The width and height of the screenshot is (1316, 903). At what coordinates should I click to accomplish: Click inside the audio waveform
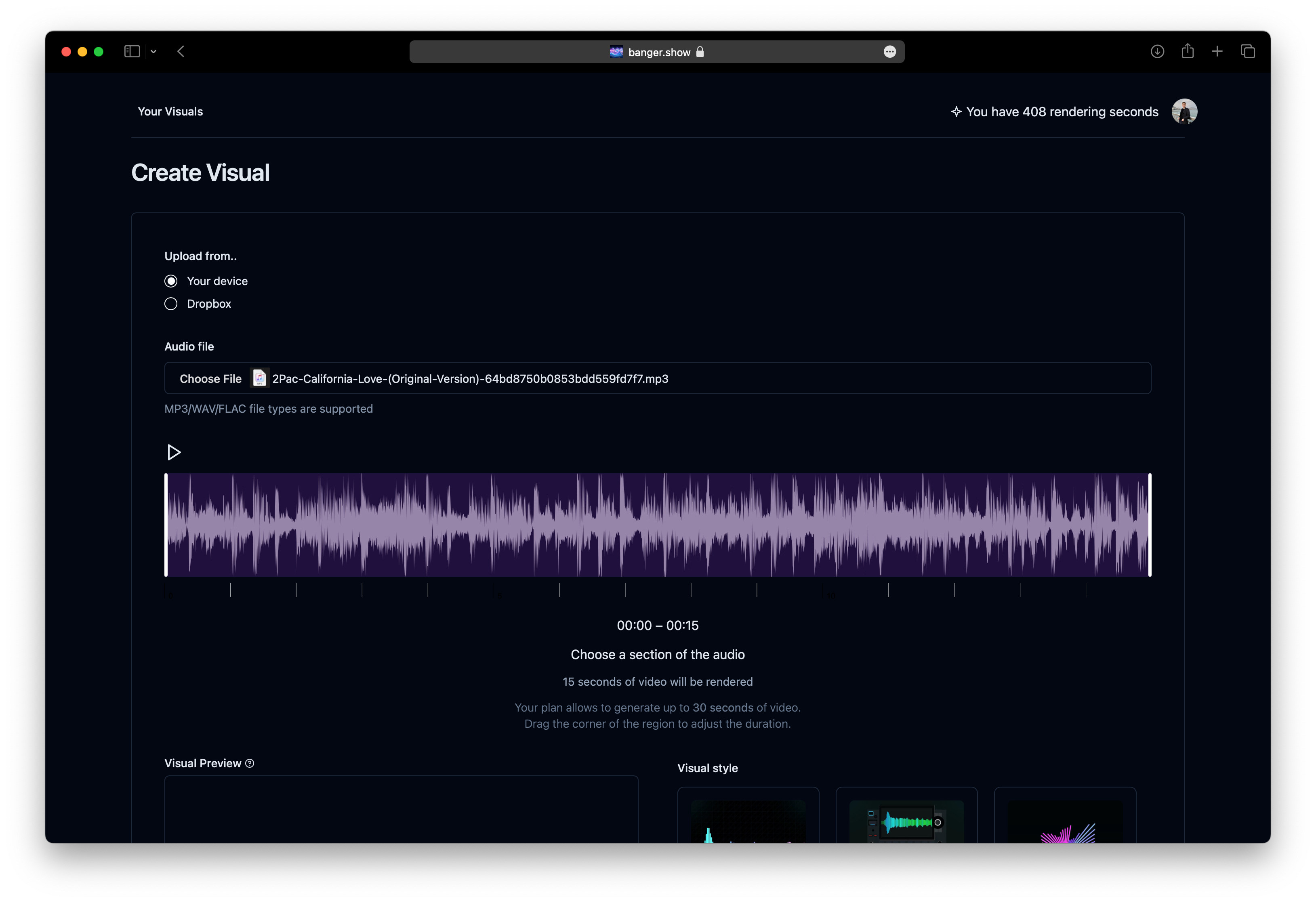coord(658,525)
